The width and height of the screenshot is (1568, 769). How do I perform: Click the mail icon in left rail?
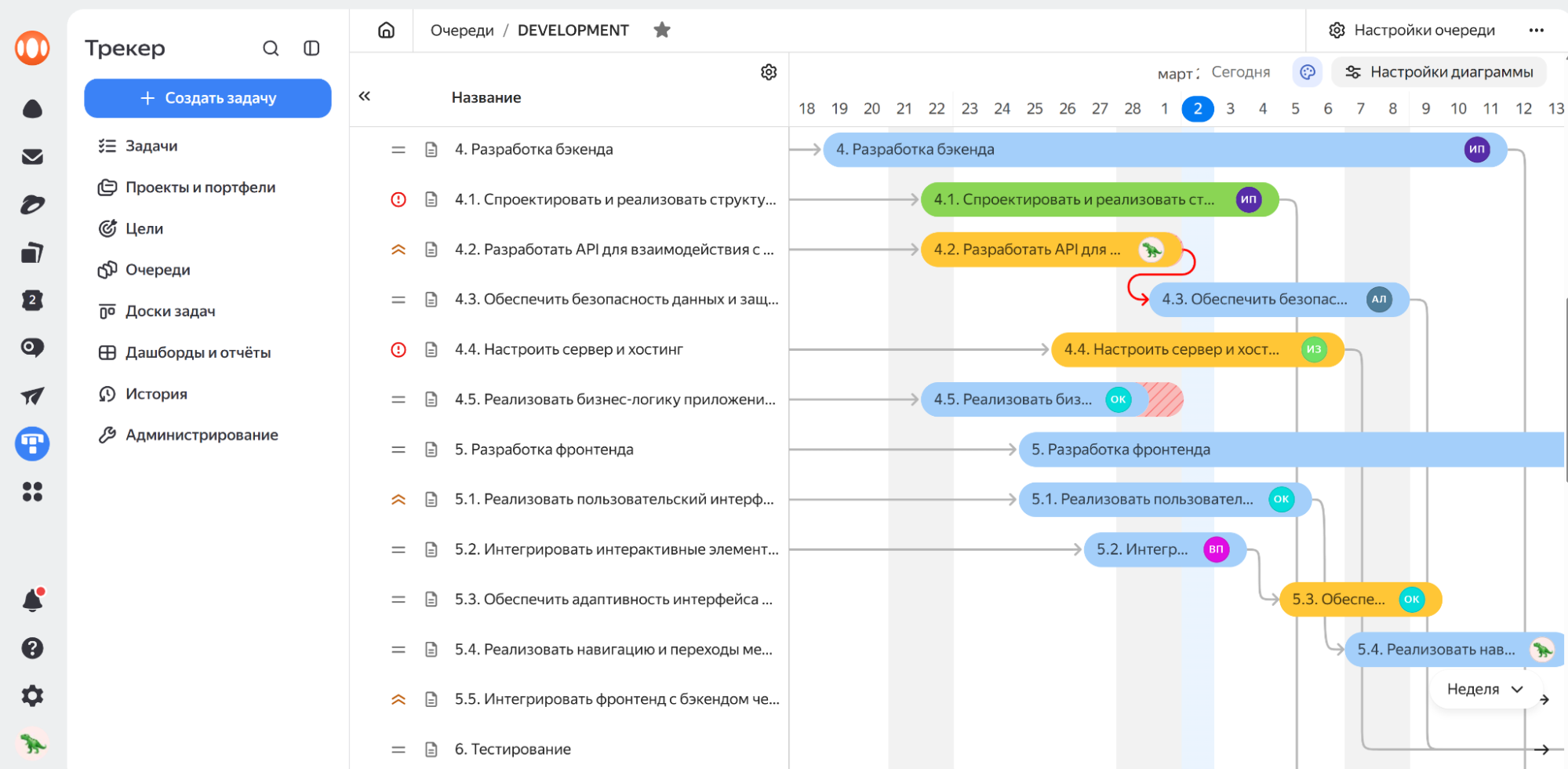[x=32, y=157]
